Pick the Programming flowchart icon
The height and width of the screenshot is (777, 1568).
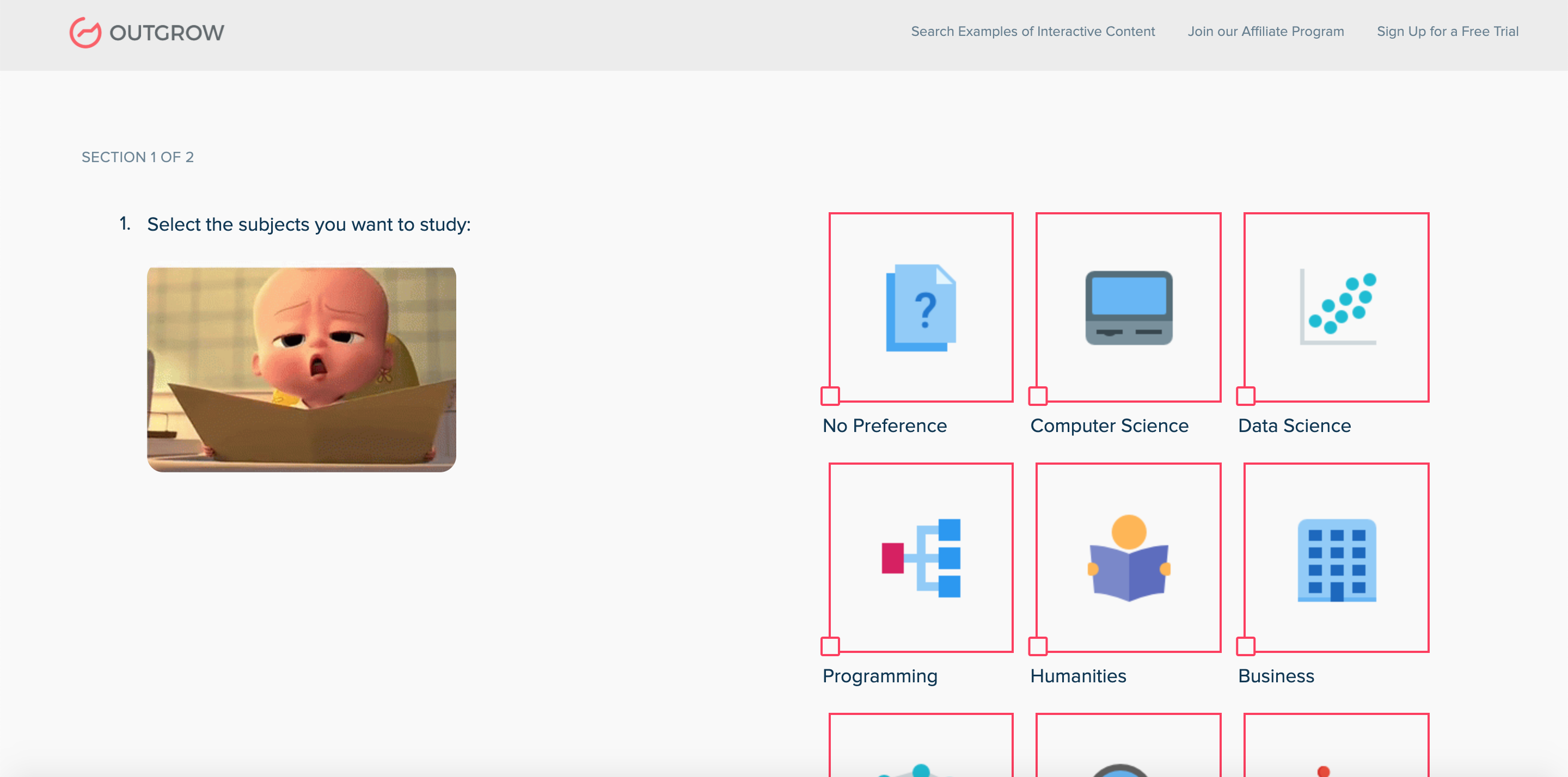pos(921,558)
